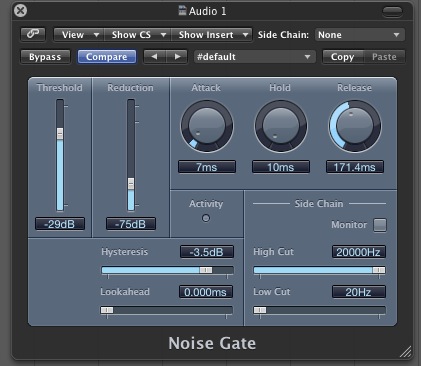Click the -75dB reduction value field
The image size is (421, 366).
coord(131,224)
